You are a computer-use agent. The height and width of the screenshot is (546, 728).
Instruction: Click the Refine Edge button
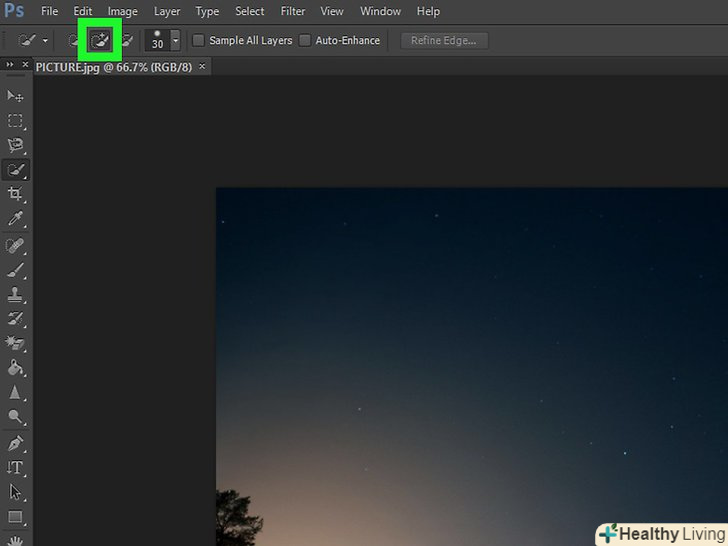444,41
